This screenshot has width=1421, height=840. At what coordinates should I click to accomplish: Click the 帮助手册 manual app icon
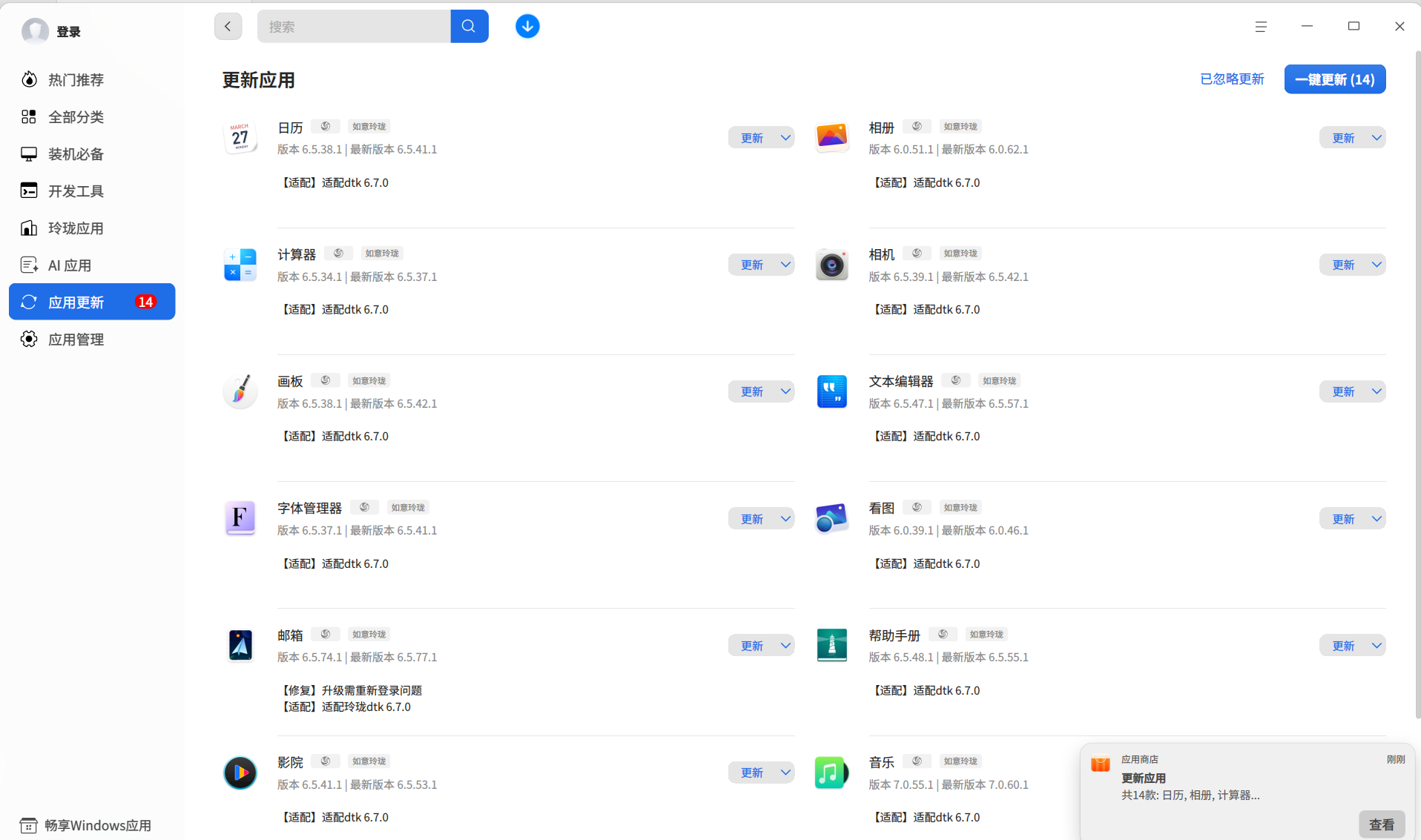coord(831,645)
